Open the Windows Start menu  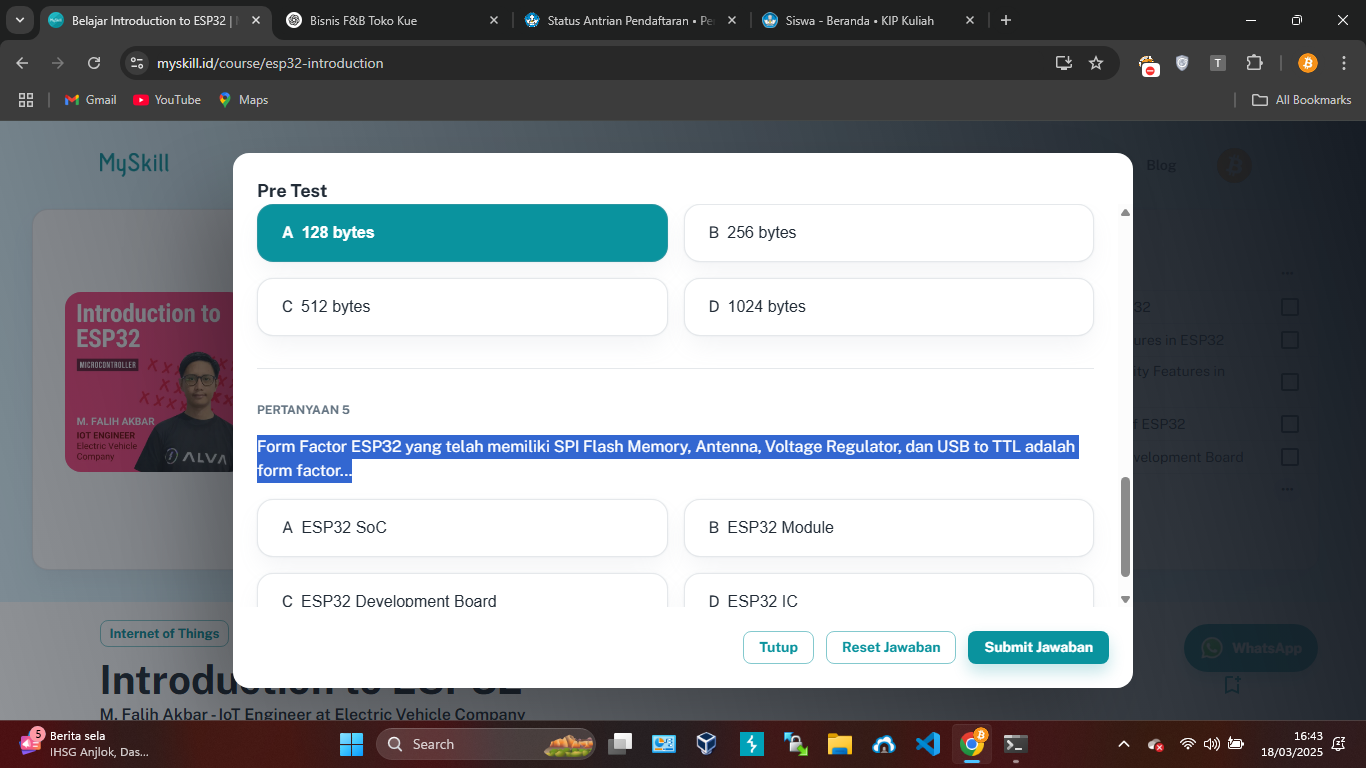click(352, 744)
